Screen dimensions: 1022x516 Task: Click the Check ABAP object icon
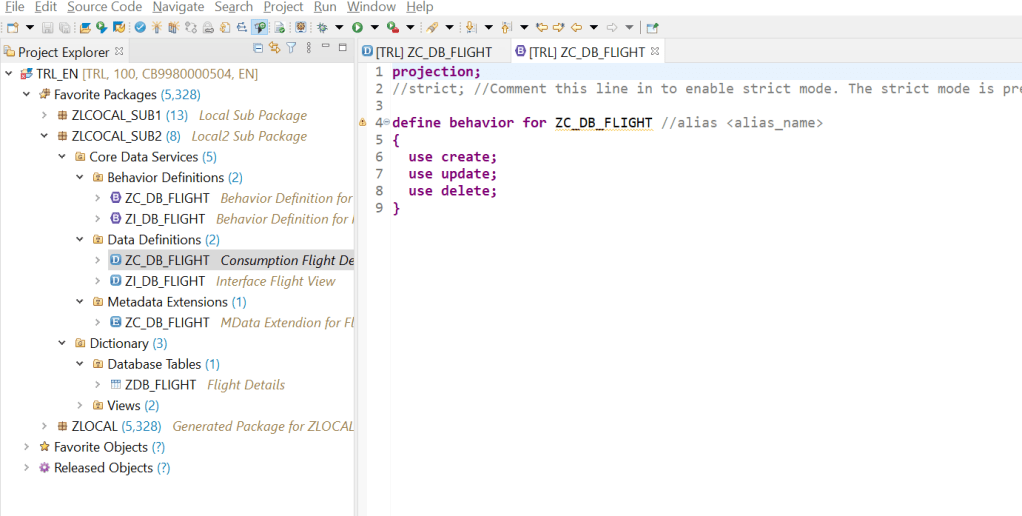tap(140, 27)
